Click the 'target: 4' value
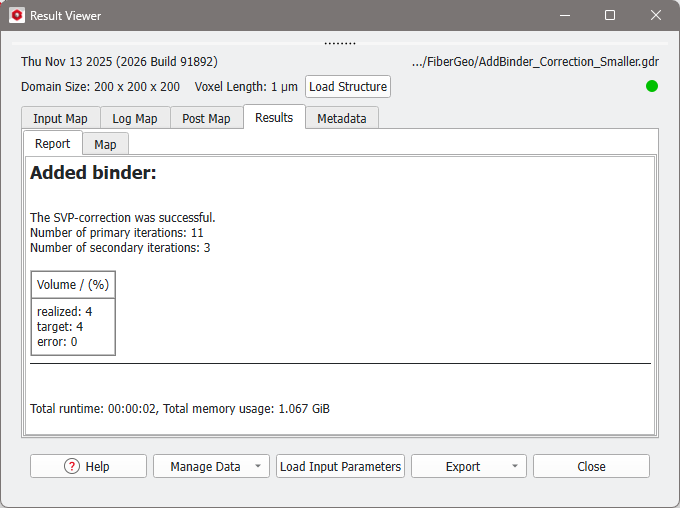The image size is (680, 508). click(x=60, y=327)
